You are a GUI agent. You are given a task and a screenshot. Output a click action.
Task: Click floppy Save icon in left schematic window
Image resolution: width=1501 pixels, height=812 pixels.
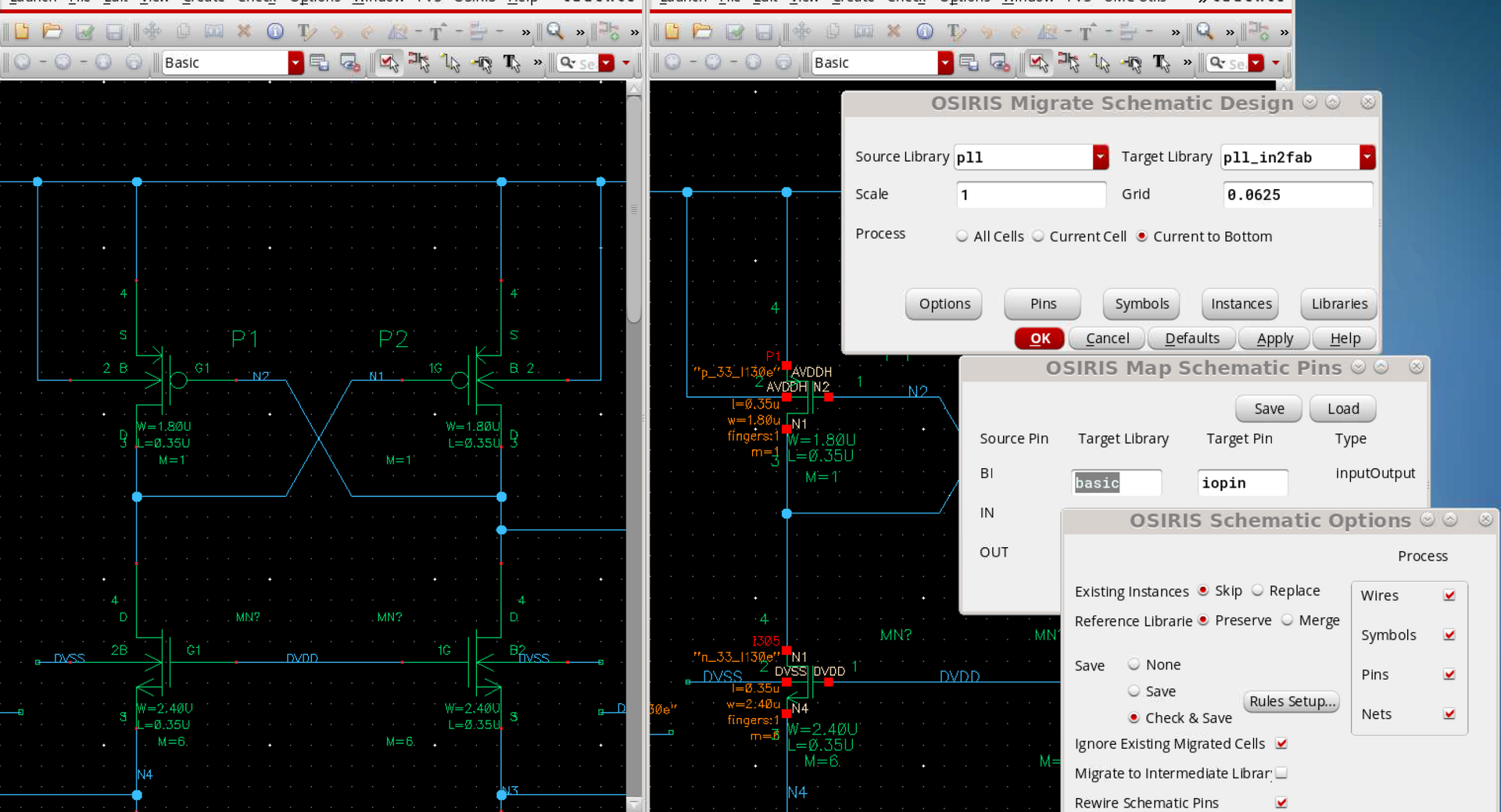coord(115,31)
